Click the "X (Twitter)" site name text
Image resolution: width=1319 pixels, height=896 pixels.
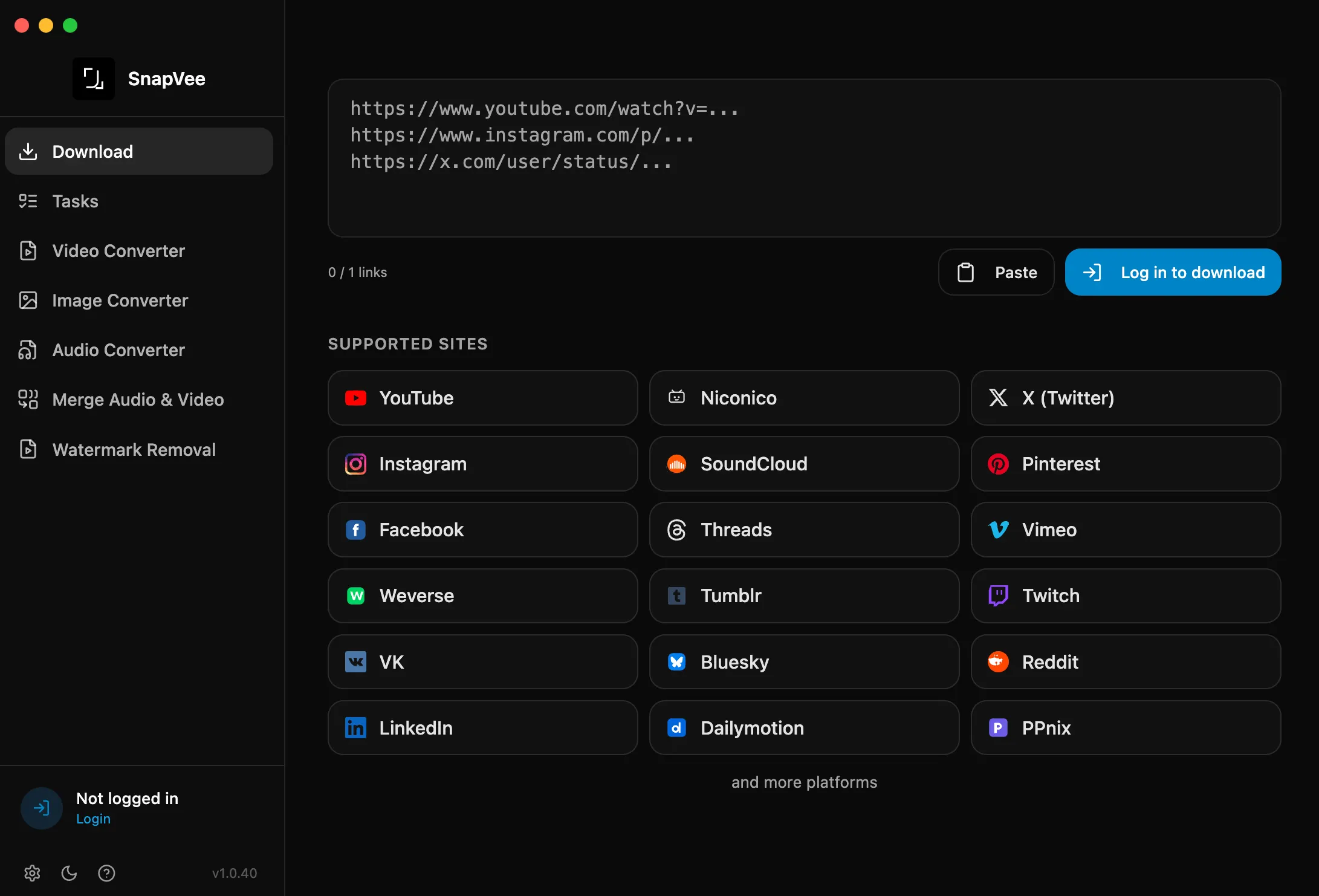tap(1068, 398)
